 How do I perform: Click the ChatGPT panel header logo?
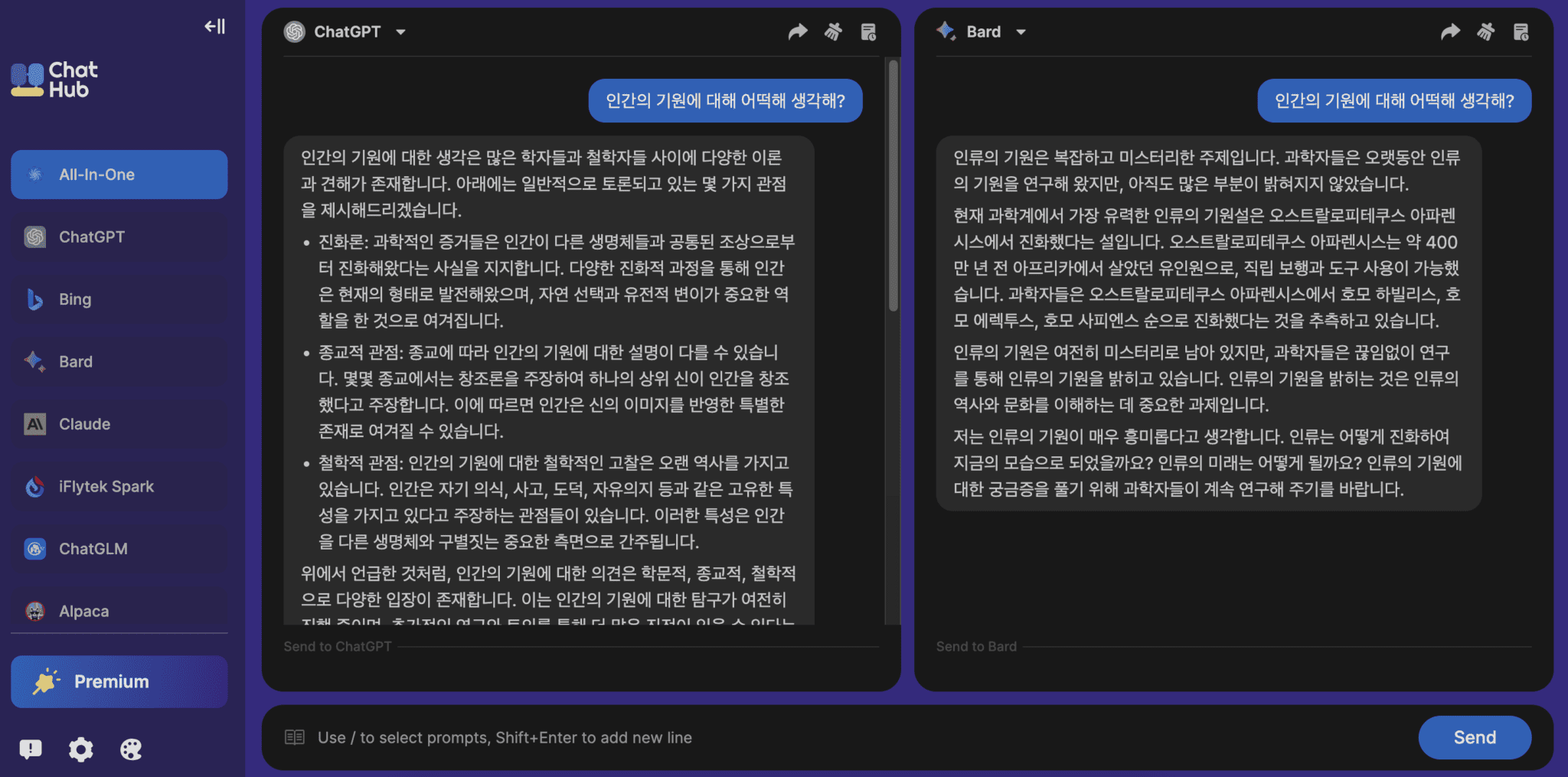[x=295, y=31]
